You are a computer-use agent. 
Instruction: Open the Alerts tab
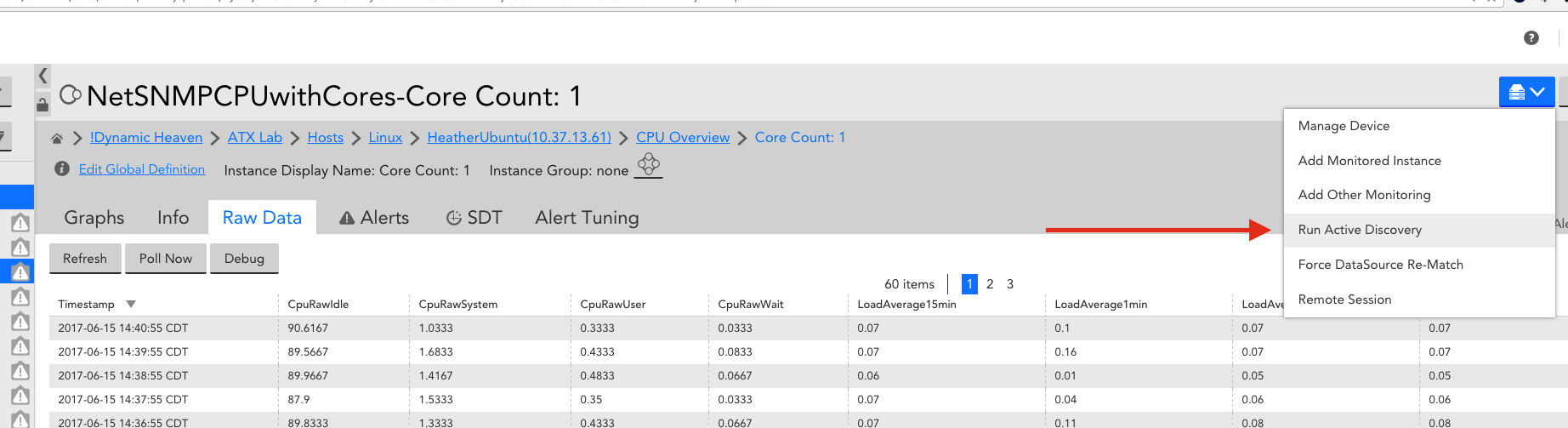(x=374, y=218)
